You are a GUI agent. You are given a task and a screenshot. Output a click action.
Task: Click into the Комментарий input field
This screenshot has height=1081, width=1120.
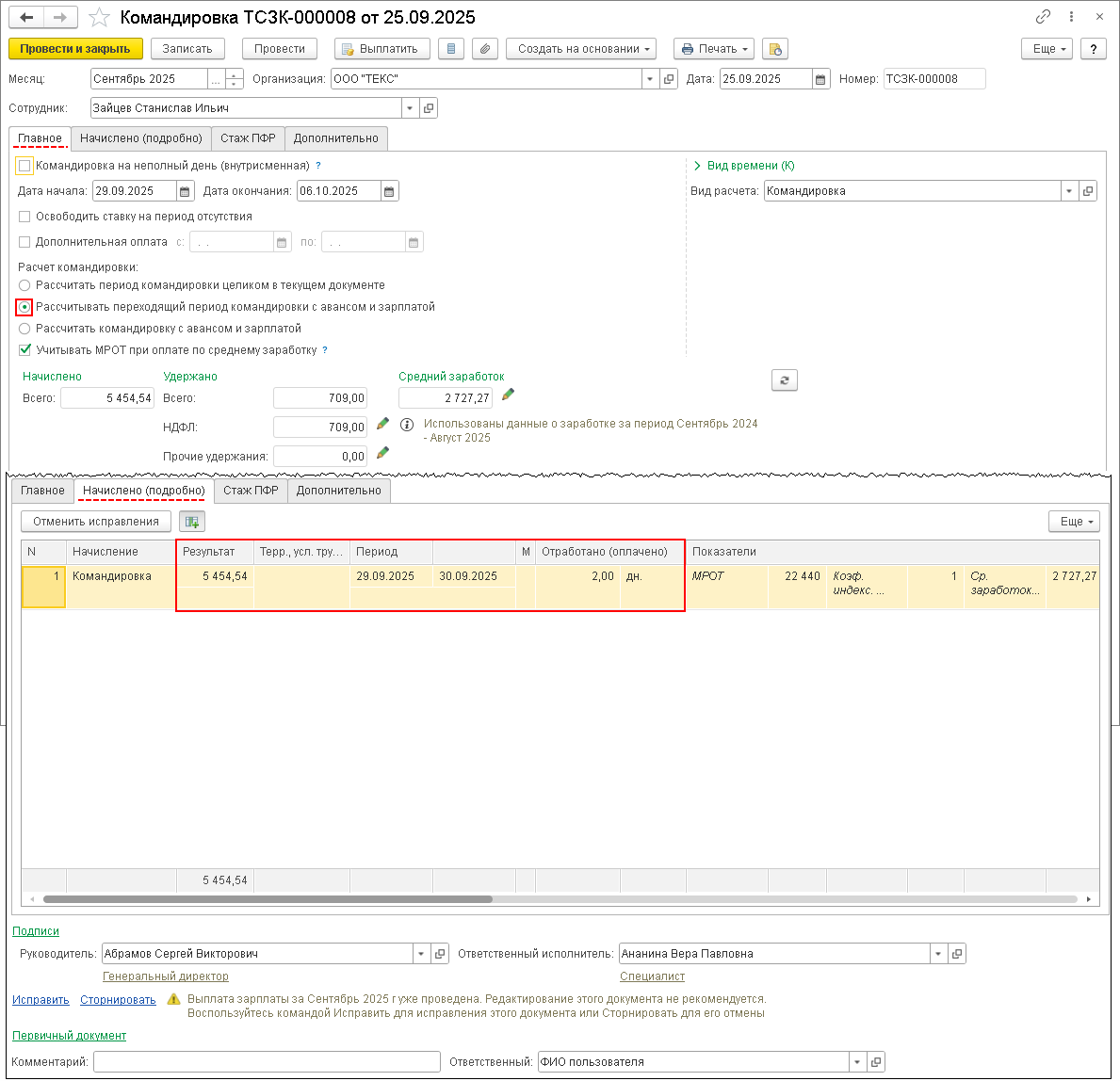click(267, 1062)
